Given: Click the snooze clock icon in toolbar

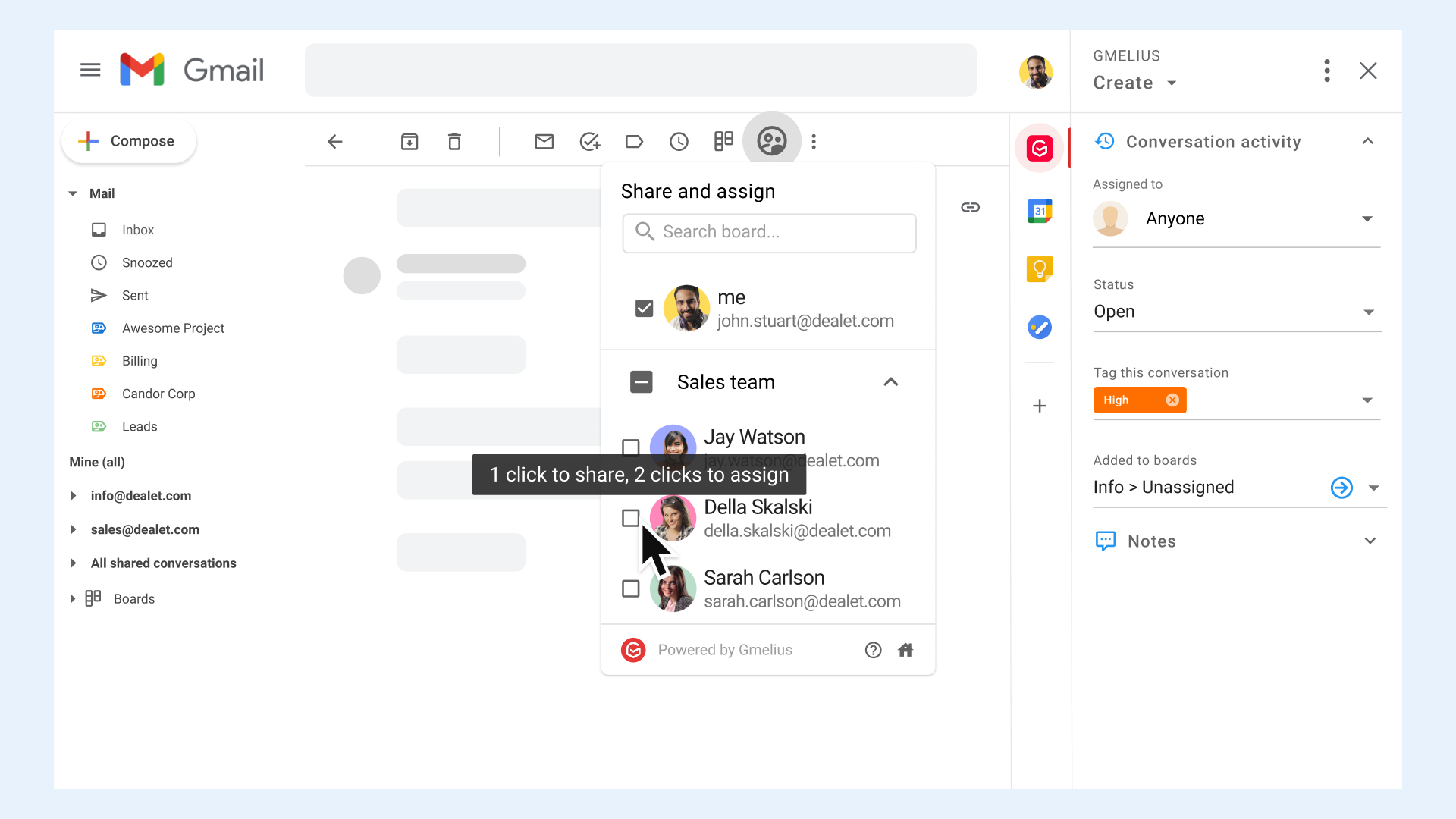Looking at the screenshot, I should click(x=679, y=141).
